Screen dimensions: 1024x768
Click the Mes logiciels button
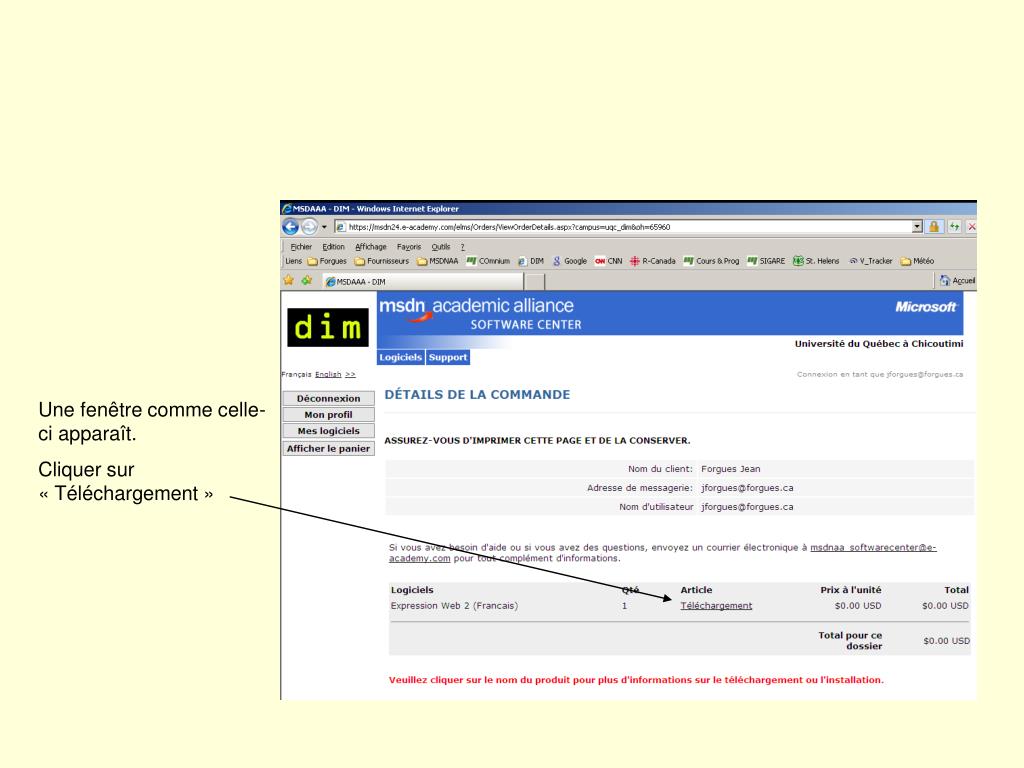(328, 431)
